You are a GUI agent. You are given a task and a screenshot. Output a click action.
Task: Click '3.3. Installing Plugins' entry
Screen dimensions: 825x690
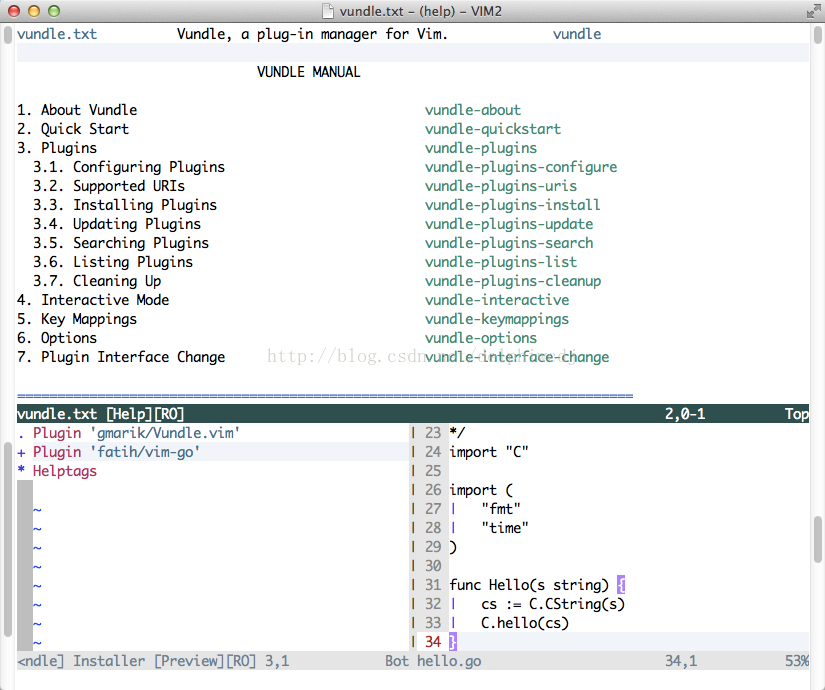[x=125, y=205]
